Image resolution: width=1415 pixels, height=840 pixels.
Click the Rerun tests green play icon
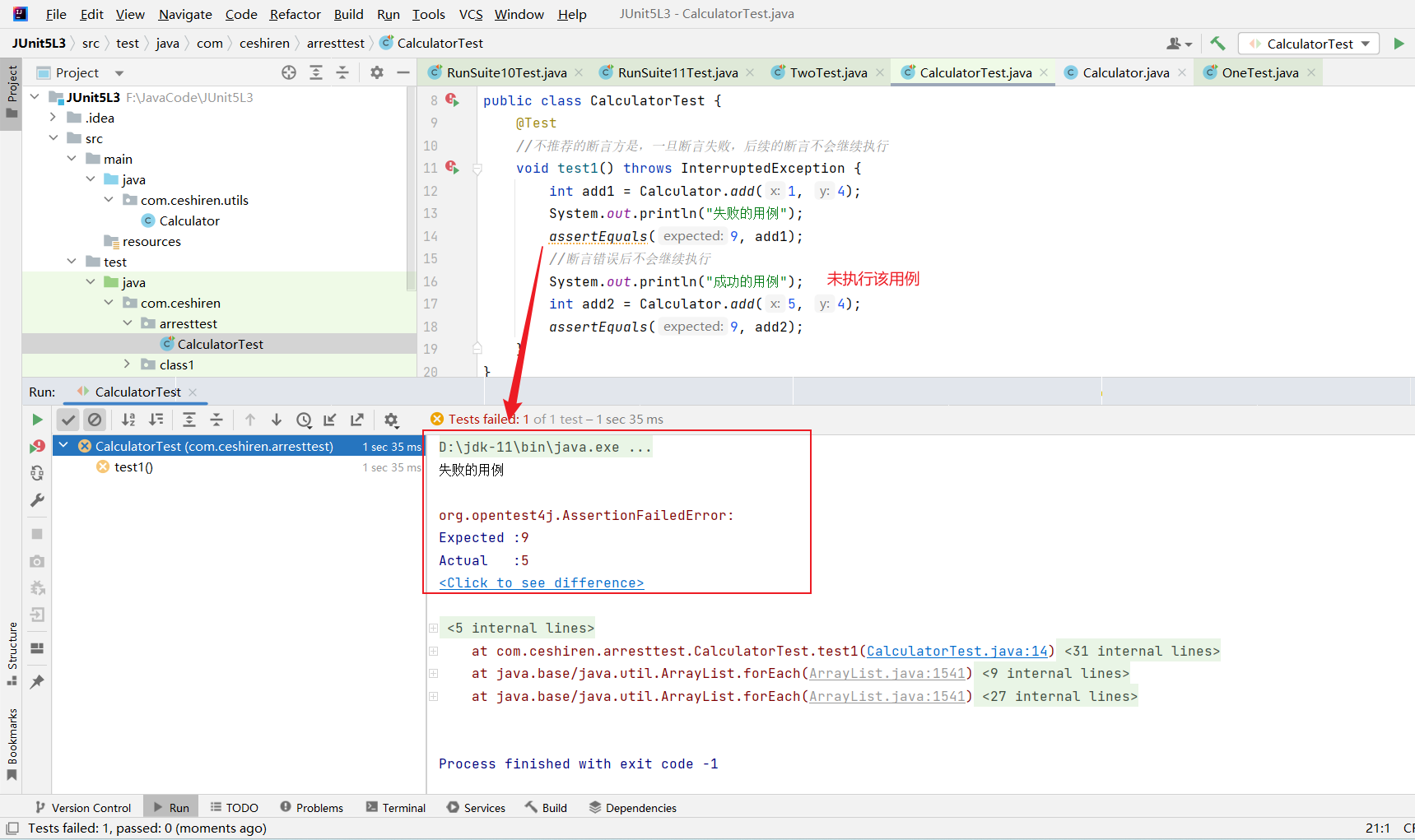coord(37,420)
